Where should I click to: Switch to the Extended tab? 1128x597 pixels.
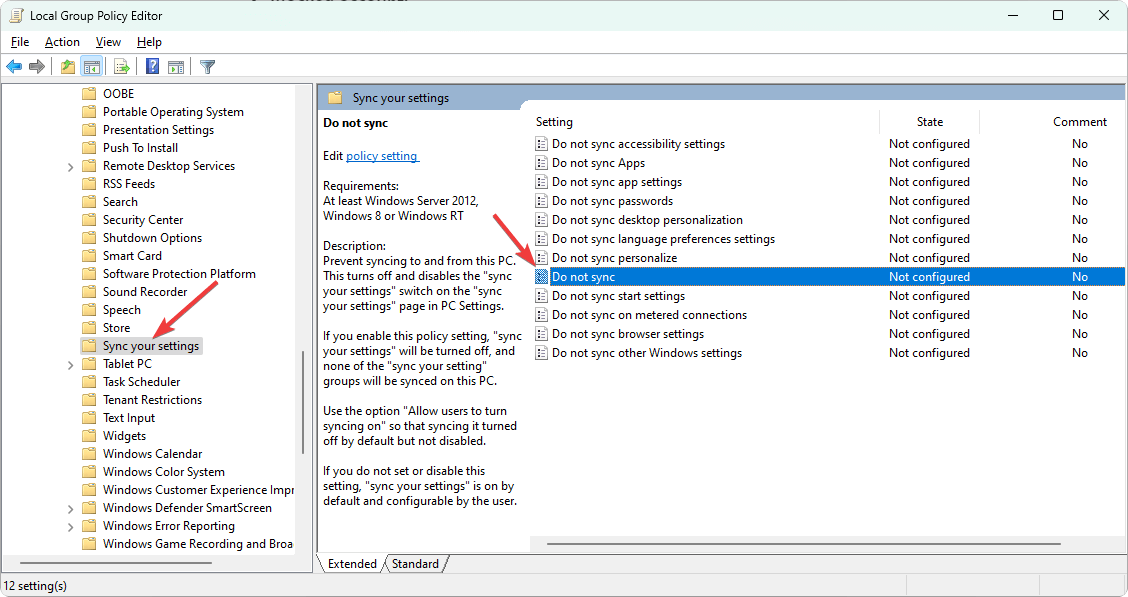click(x=352, y=564)
